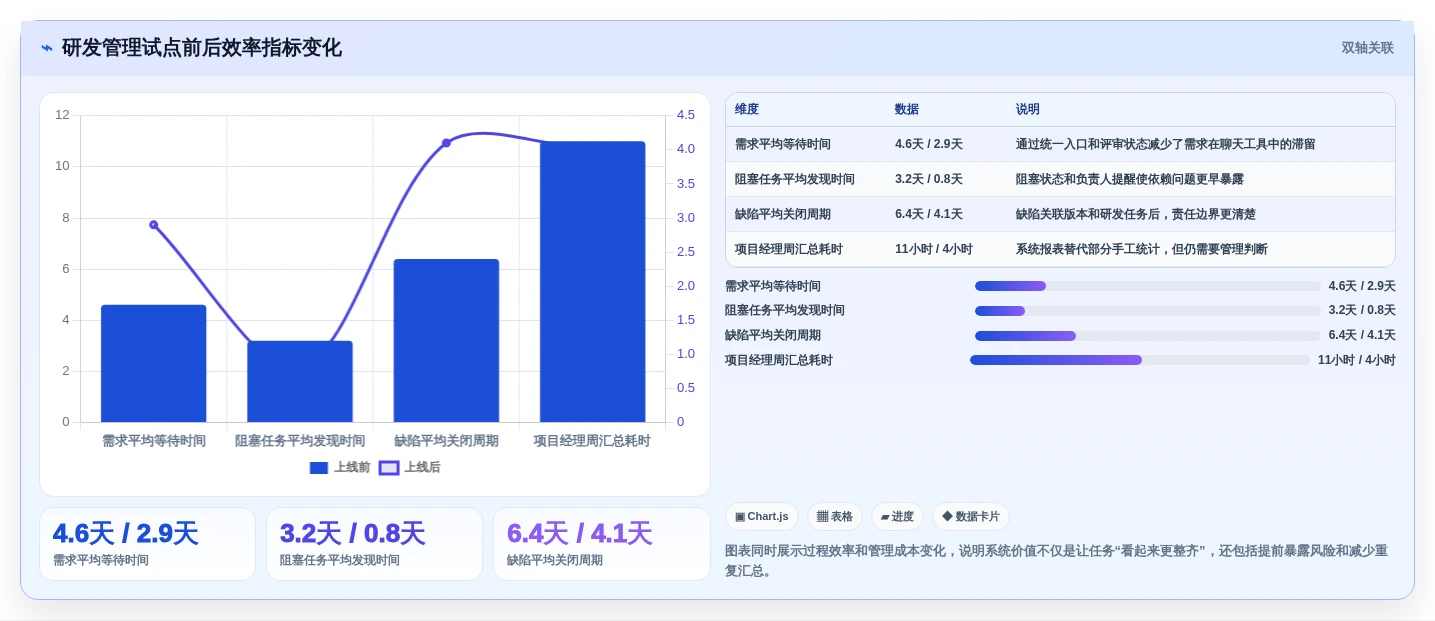Viewport: 1435px width, 621px height.
Task: Select table cell 需求平均等待时间
Action: [x=783, y=144]
